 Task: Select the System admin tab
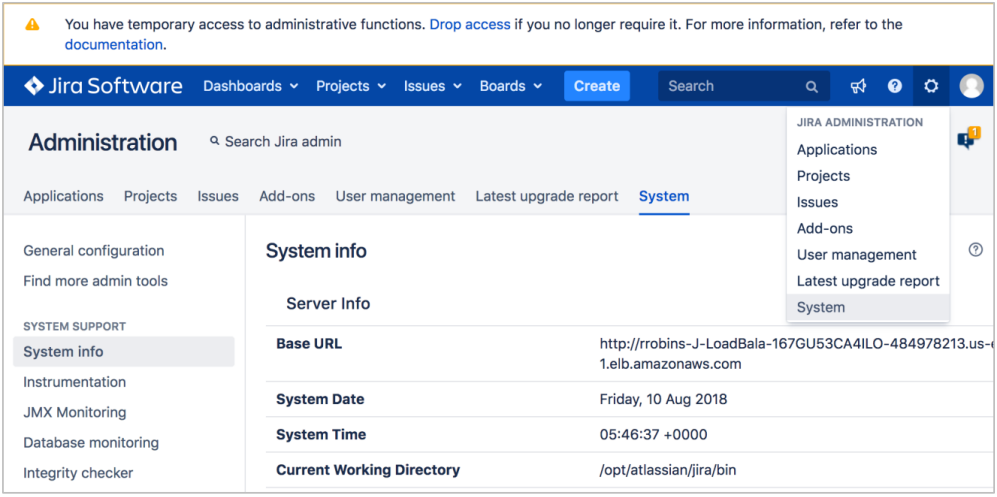click(664, 196)
